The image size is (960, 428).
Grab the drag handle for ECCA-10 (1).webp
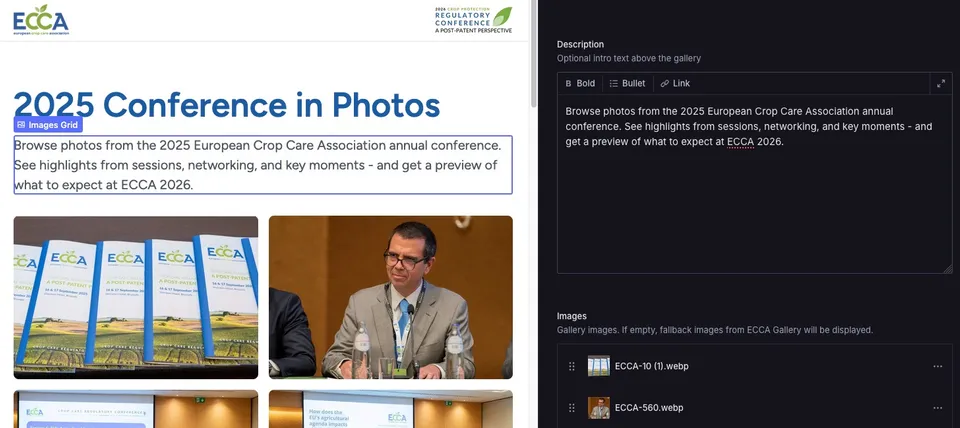(572, 366)
